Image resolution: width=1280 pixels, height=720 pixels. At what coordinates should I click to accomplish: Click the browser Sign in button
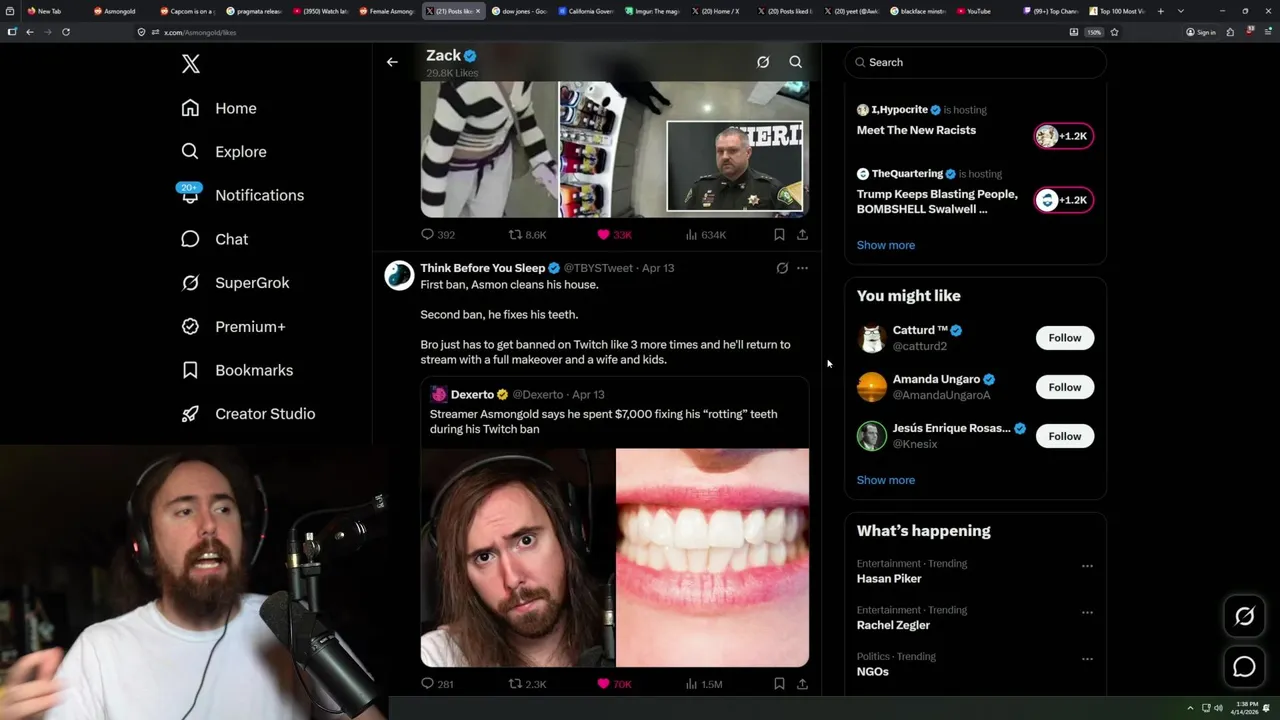click(x=1201, y=32)
